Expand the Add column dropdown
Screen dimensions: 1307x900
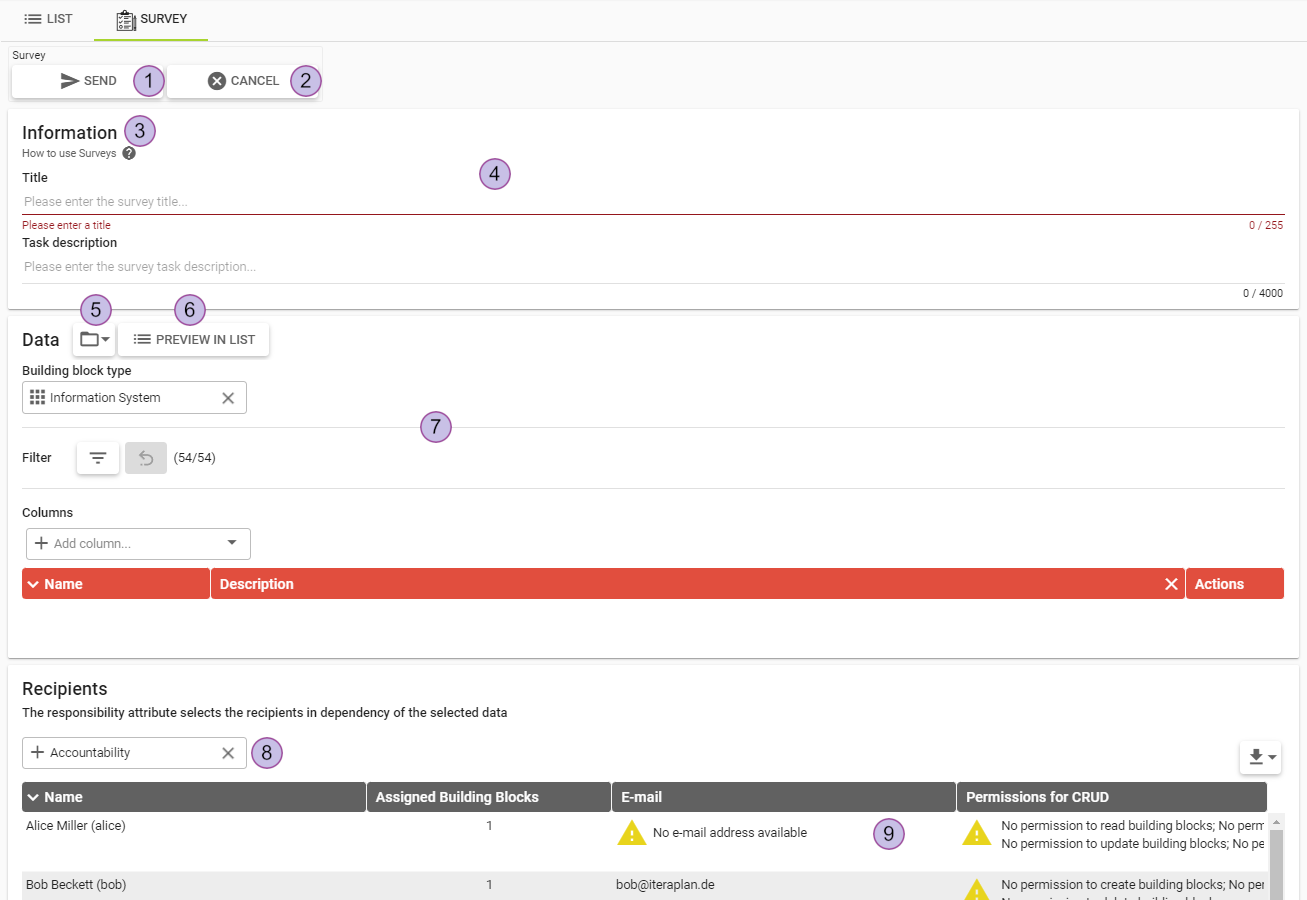click(x=232, y=543)
